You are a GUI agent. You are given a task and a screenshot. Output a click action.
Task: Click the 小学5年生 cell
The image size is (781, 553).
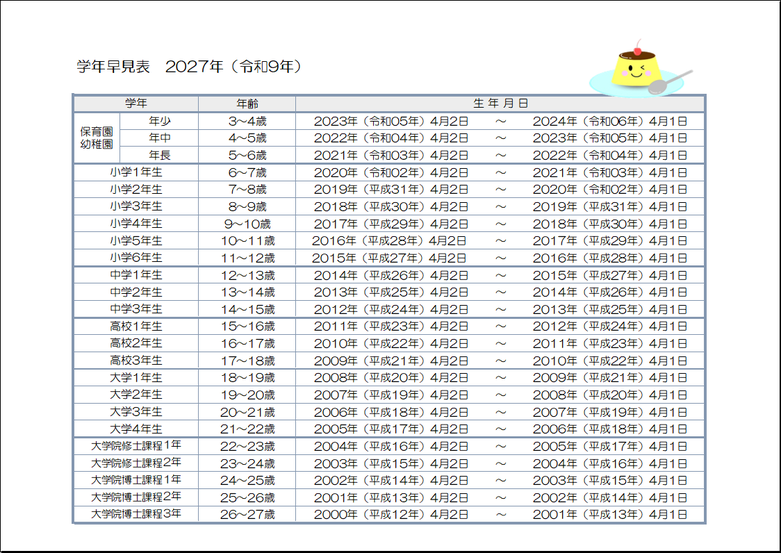pyautogui.click(x=136, y=241)
